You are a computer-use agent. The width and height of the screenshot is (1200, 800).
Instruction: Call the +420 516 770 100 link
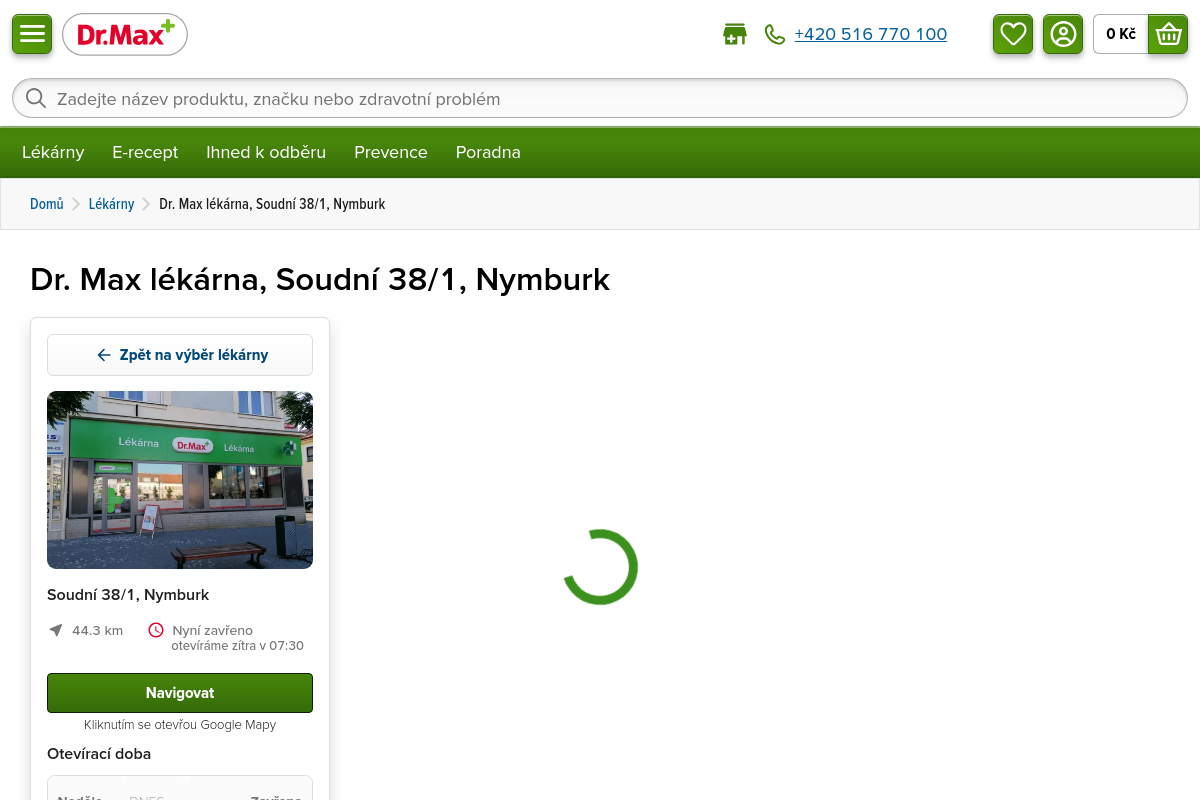870,34
